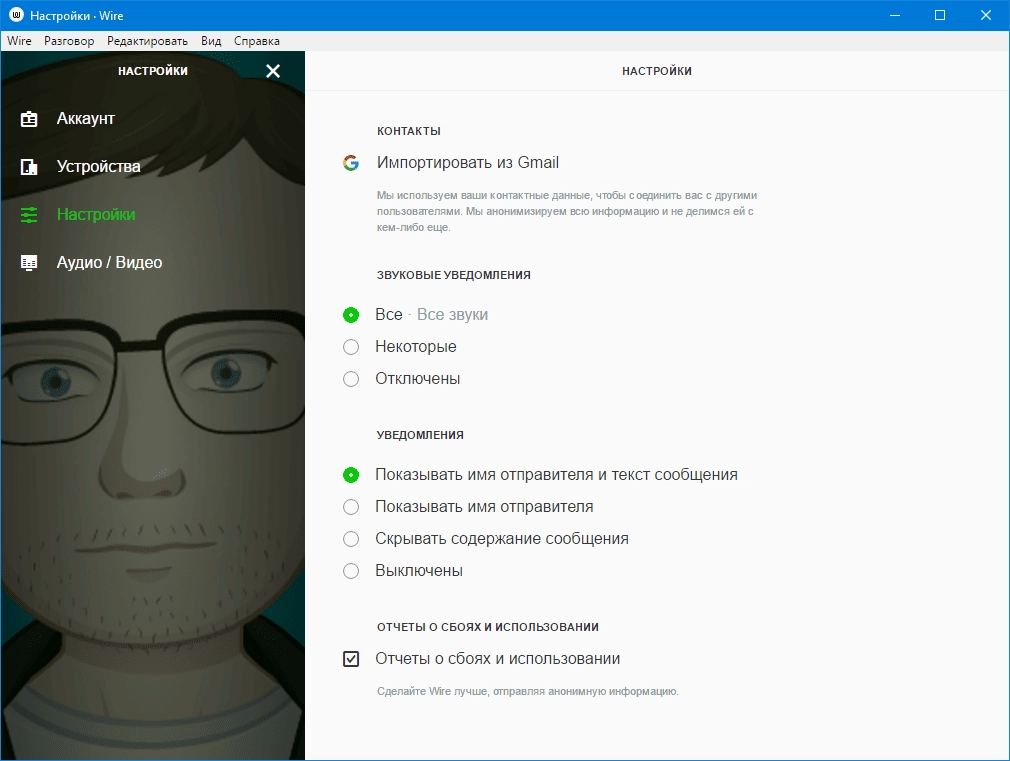Minimize the Wire window

pos(895,15)
